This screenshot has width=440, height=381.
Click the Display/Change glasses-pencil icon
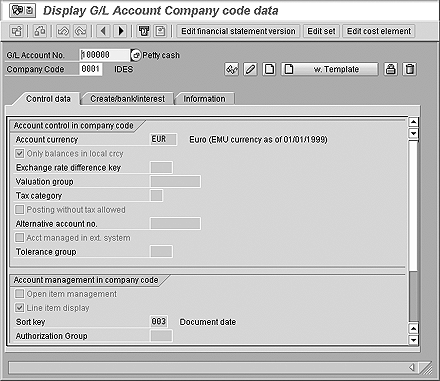(x=232, y=69)
